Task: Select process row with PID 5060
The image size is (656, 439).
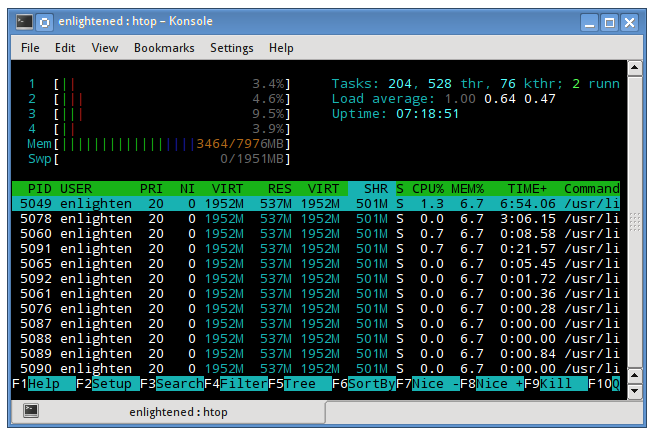Action: click(316, 234)
